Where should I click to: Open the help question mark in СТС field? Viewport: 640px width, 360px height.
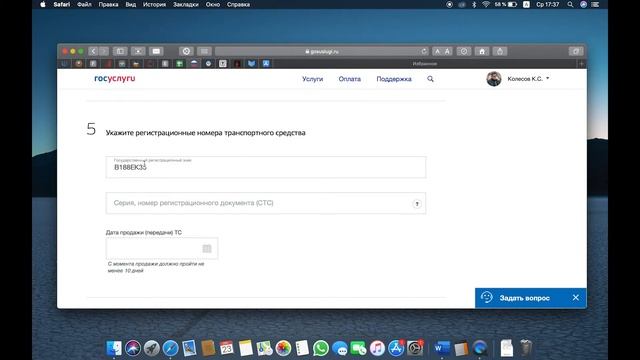coord(417,204)
